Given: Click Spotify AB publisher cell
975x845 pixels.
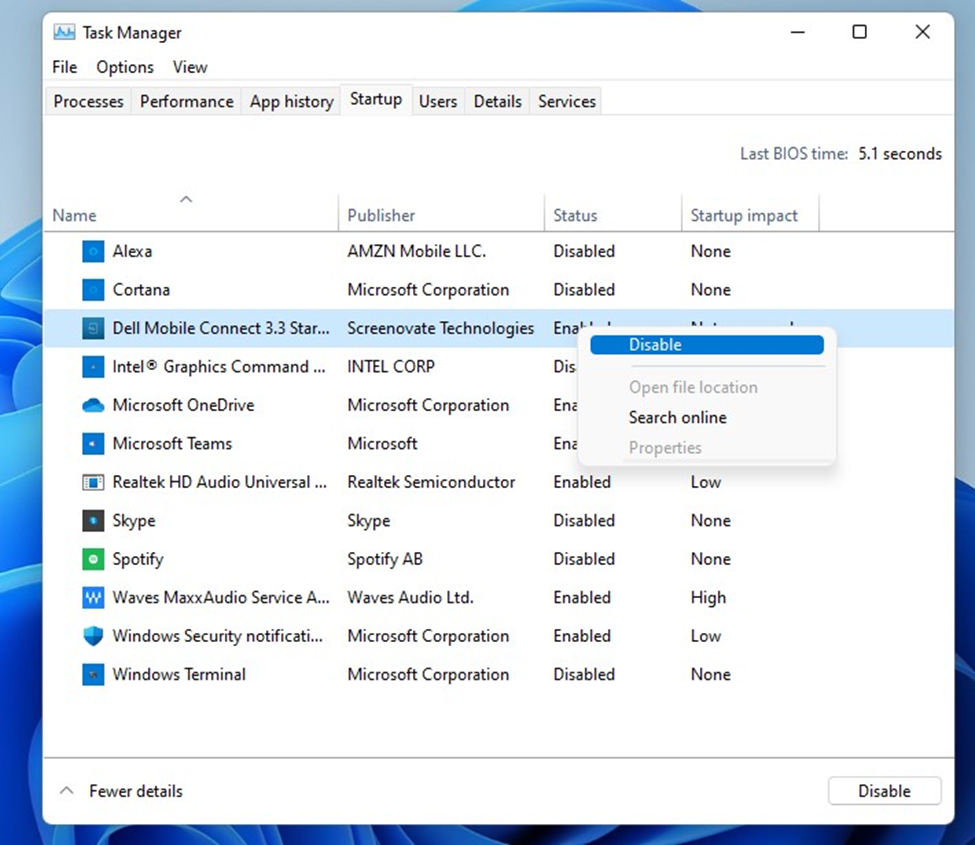Looking at the screenshot, I should (x=385, y=559).
